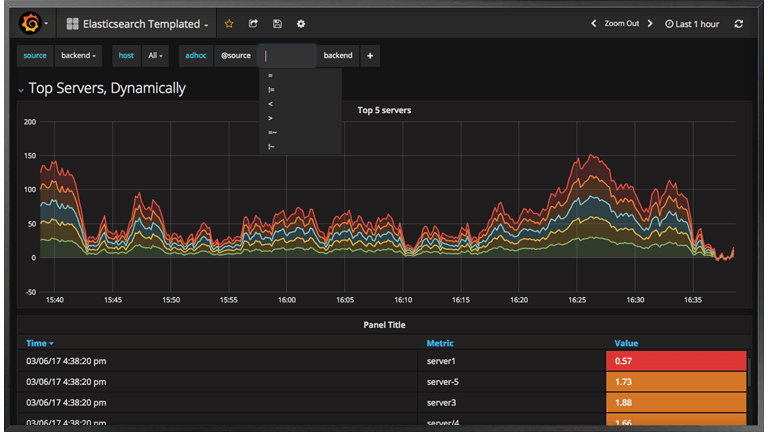The height and width of the screenshot is (432, 768).
Task: Focus the filter operator input field
Action: point(288,56)
